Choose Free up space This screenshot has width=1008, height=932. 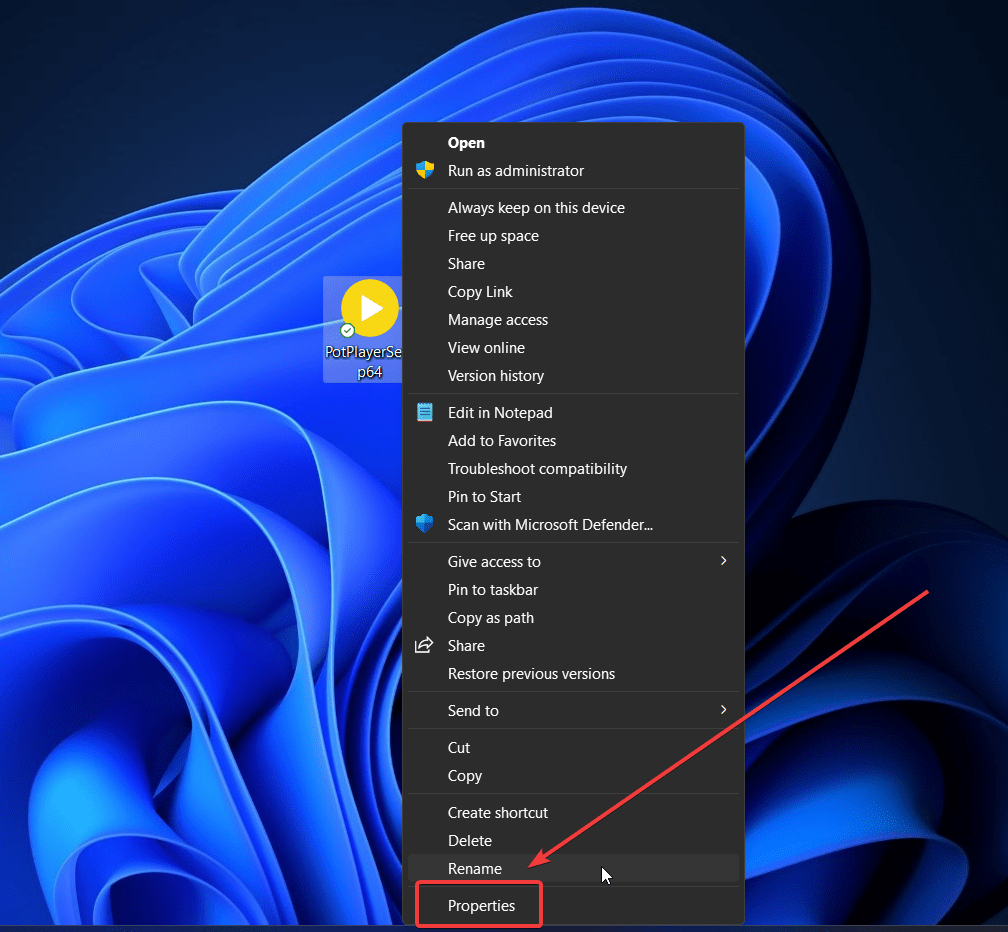(493, 236)
